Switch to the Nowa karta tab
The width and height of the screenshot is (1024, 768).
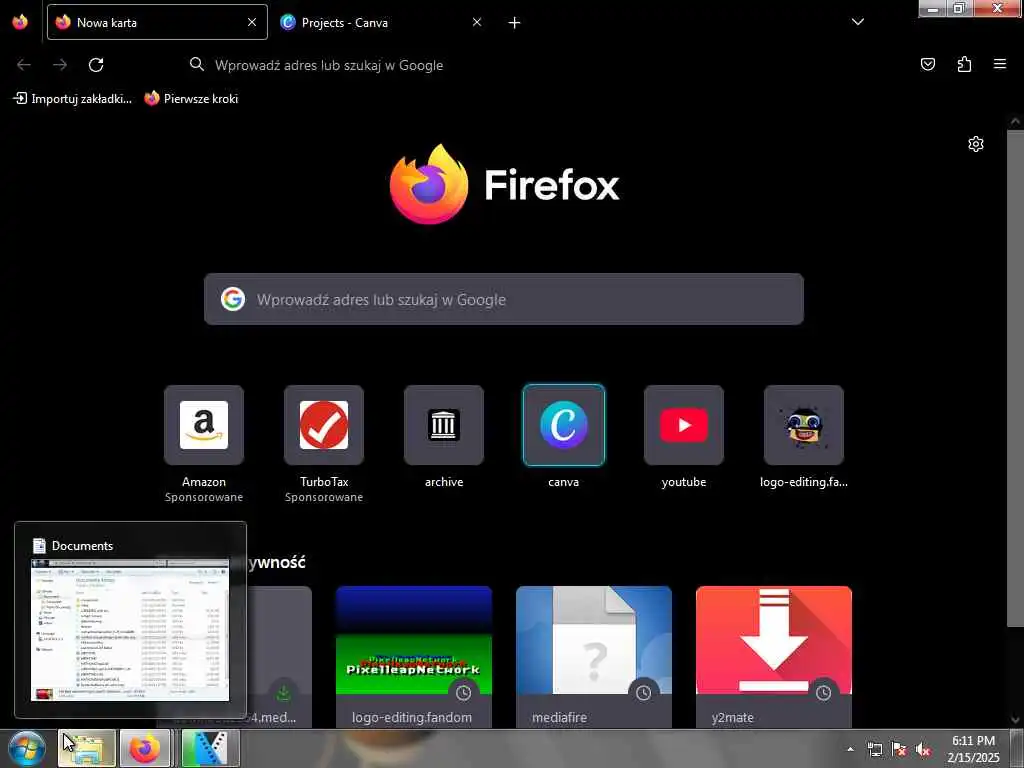point(157,22)
